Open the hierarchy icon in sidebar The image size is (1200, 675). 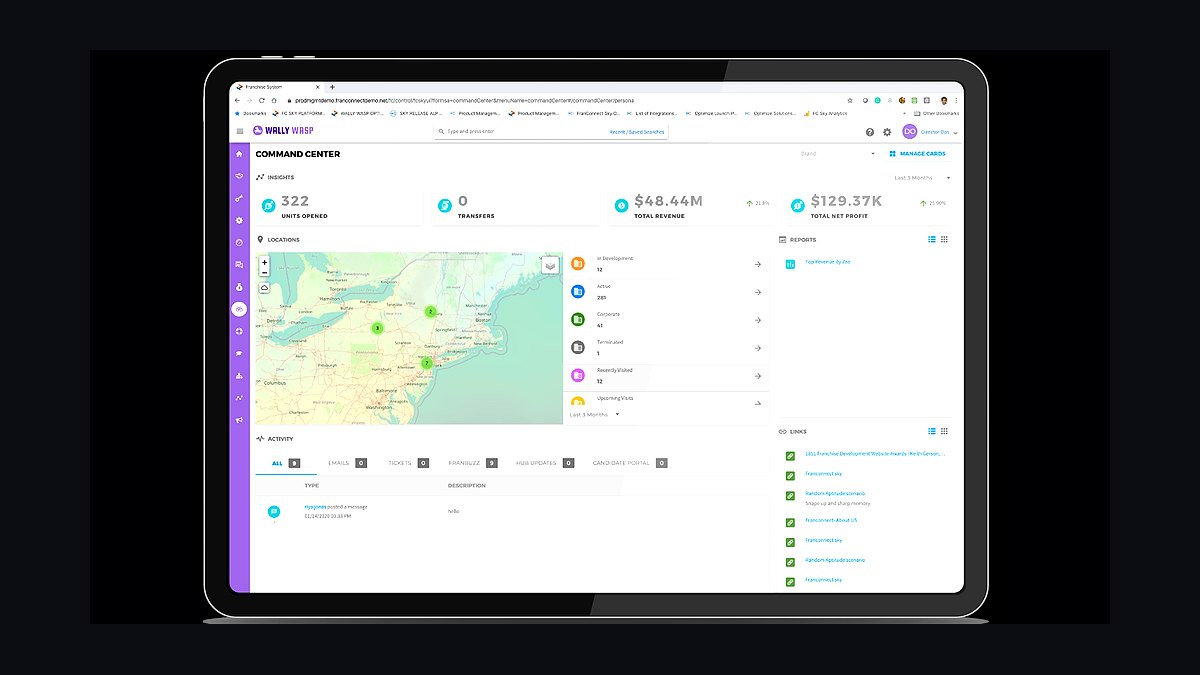pos(239,376)
